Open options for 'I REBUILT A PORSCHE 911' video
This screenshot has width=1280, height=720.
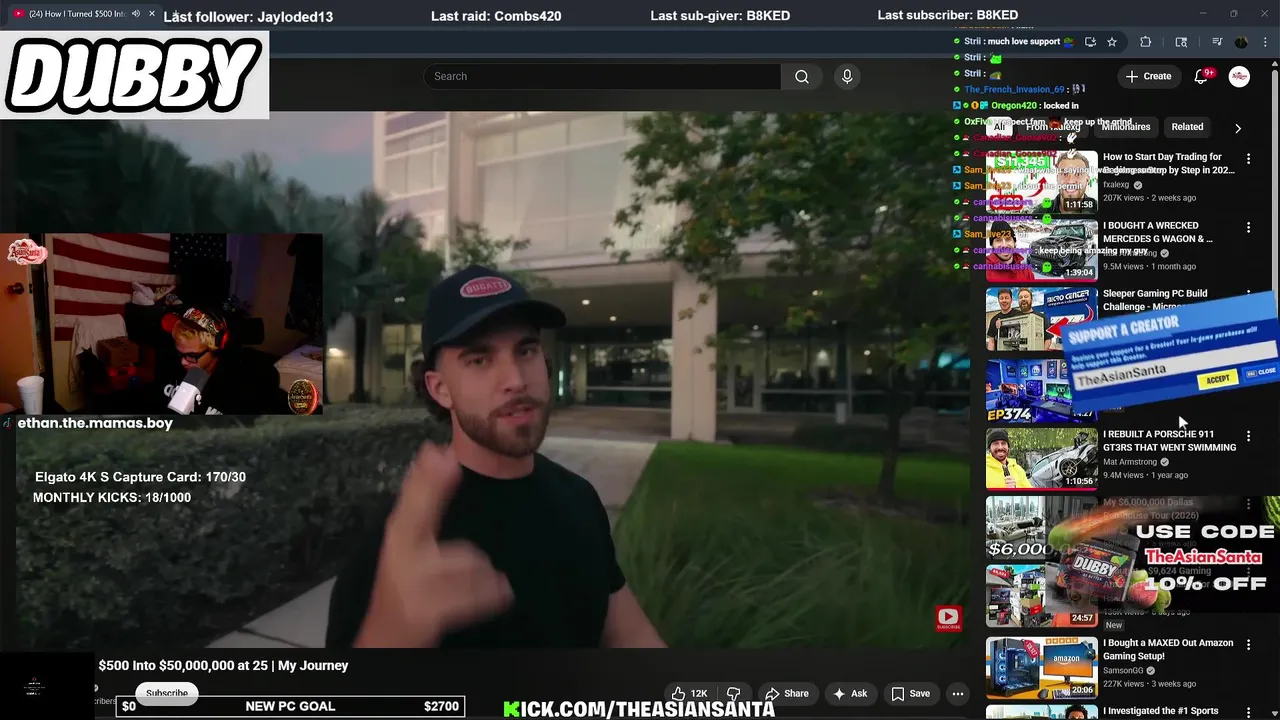[1248, 436]
